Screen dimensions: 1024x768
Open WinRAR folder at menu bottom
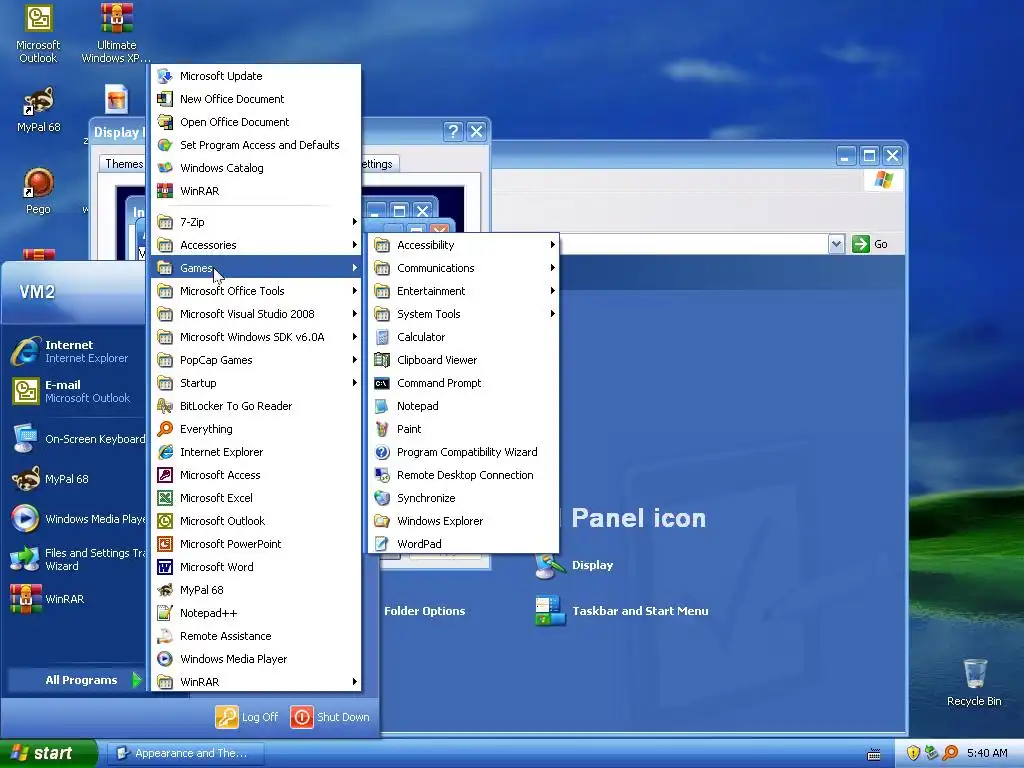(256, 682)
